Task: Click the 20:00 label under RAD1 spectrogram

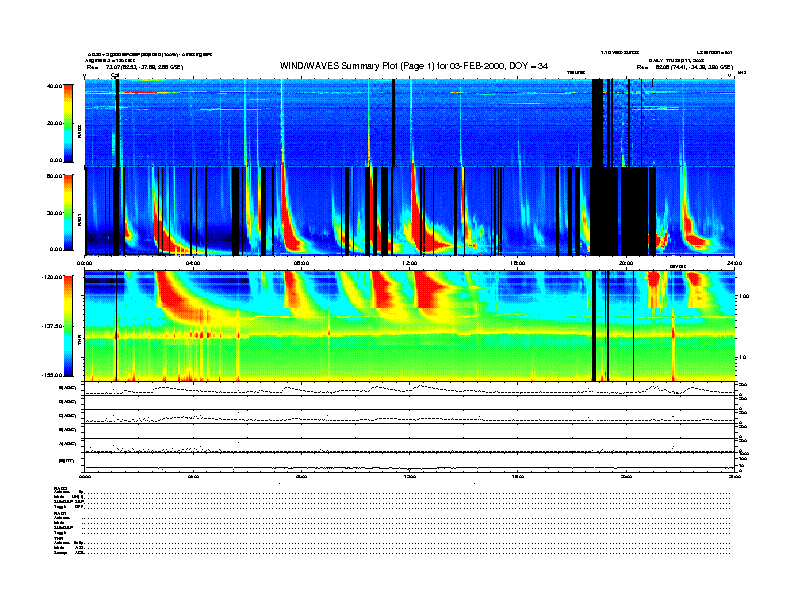Action: (x=626, y=263)
